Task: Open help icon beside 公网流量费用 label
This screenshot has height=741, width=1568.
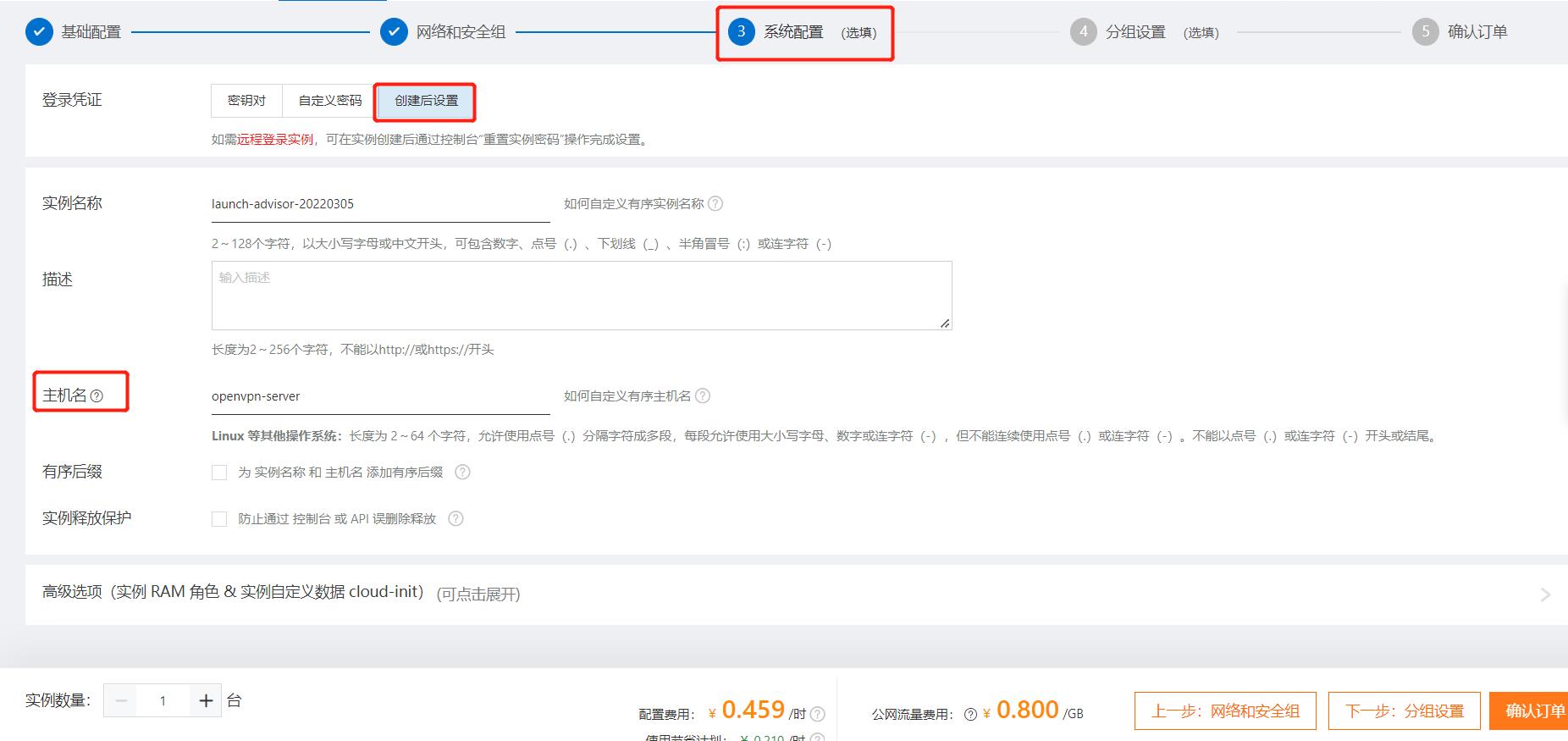Action: pos(970,714)
